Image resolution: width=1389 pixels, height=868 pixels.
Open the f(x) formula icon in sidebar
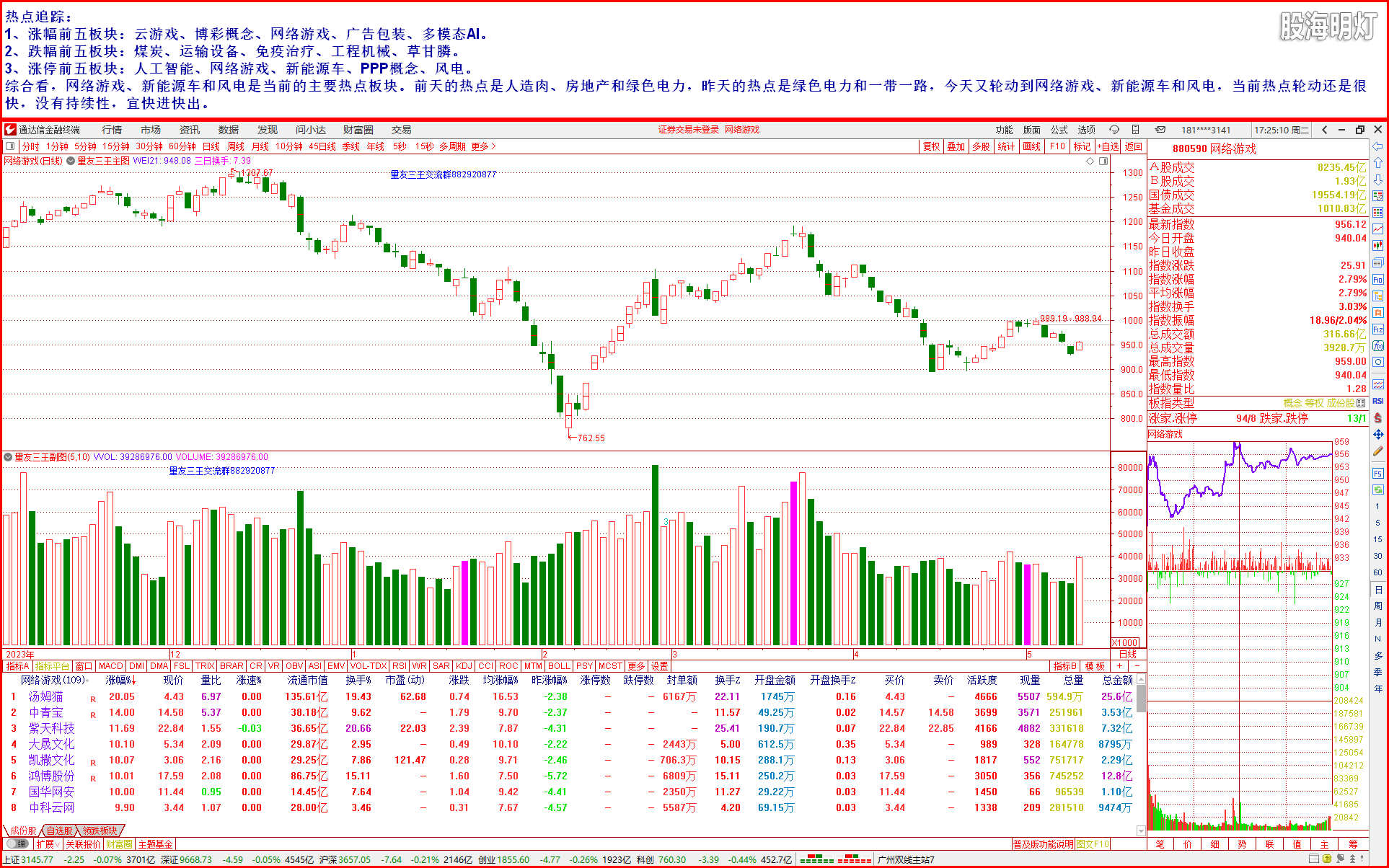[x=1377, y=345]
